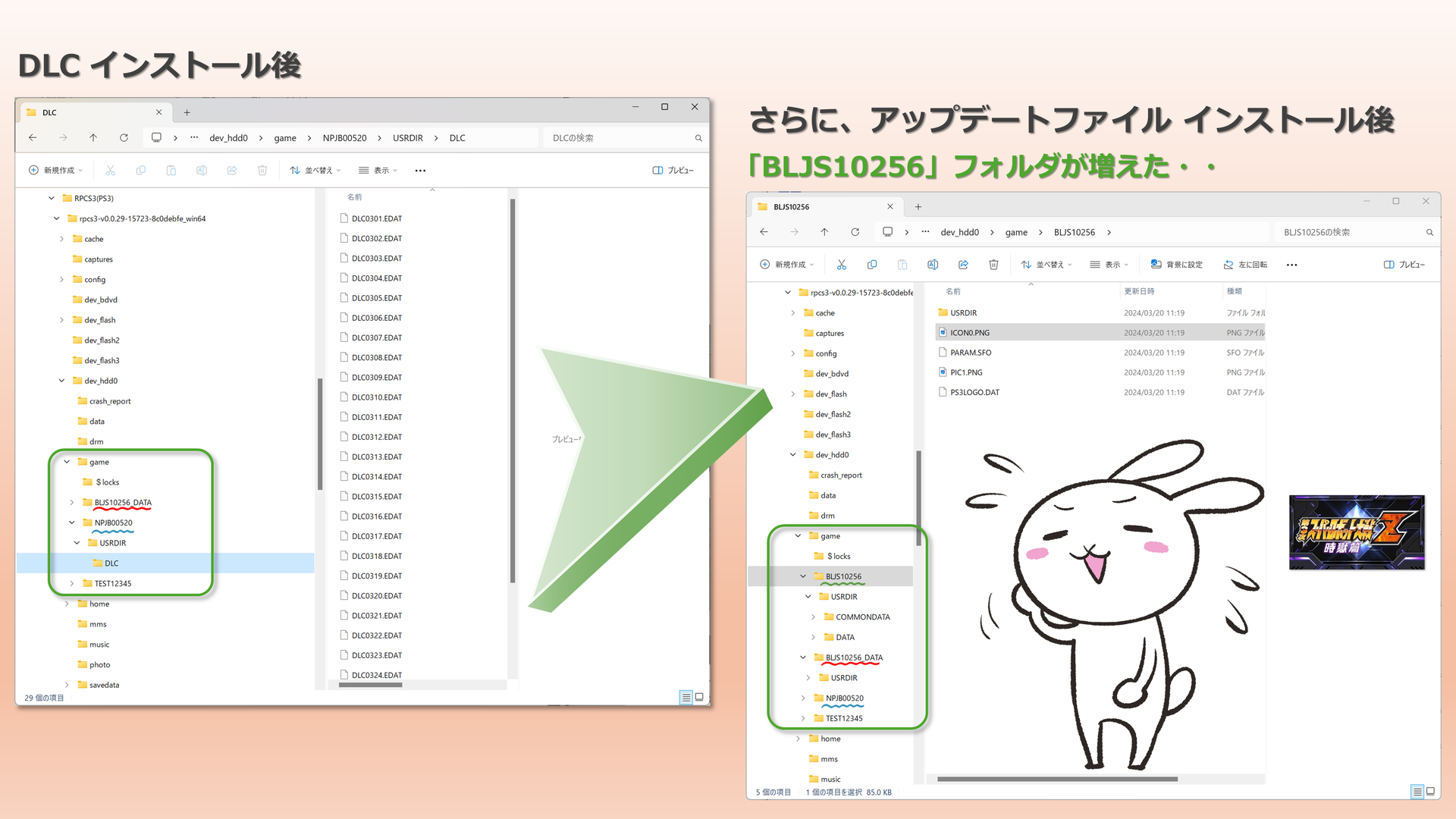
Task: Select the Rename icon in the toolbar
Action: 201,170
